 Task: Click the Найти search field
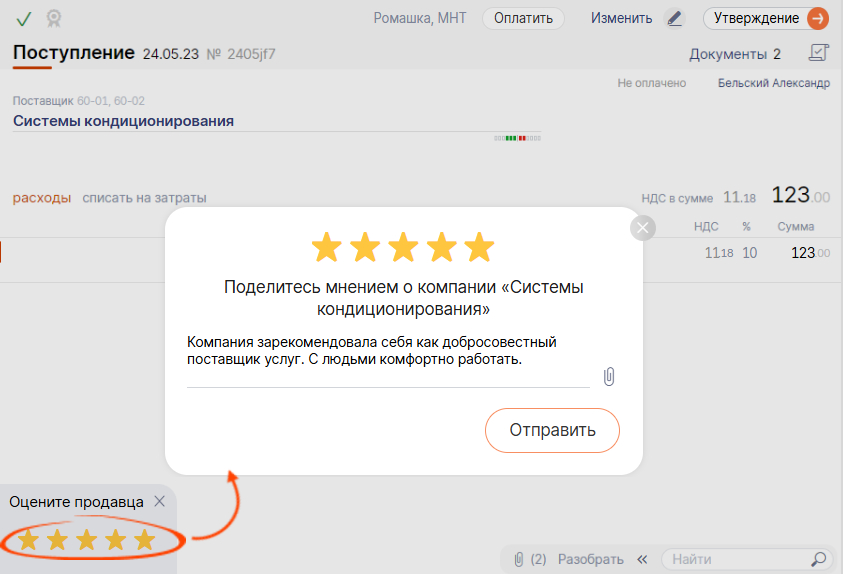735,559
